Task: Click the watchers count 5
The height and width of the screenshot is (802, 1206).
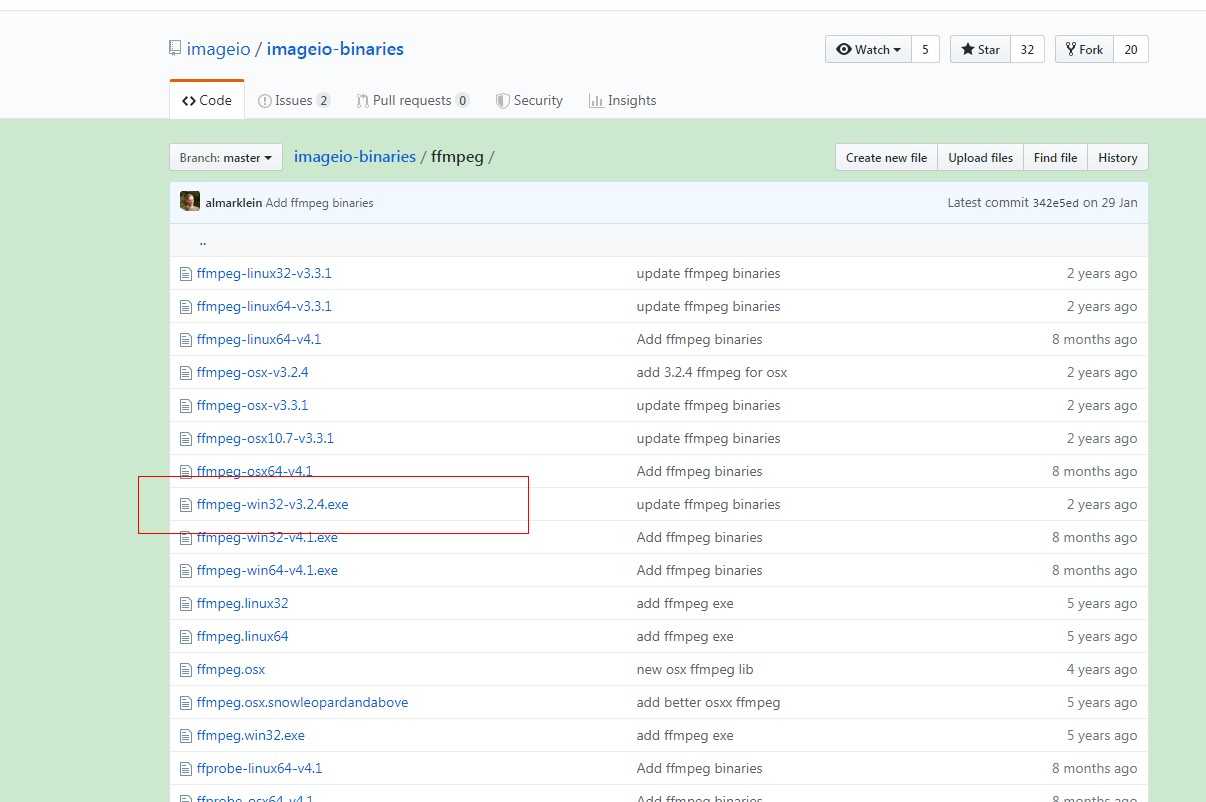Action: (925, 49)
